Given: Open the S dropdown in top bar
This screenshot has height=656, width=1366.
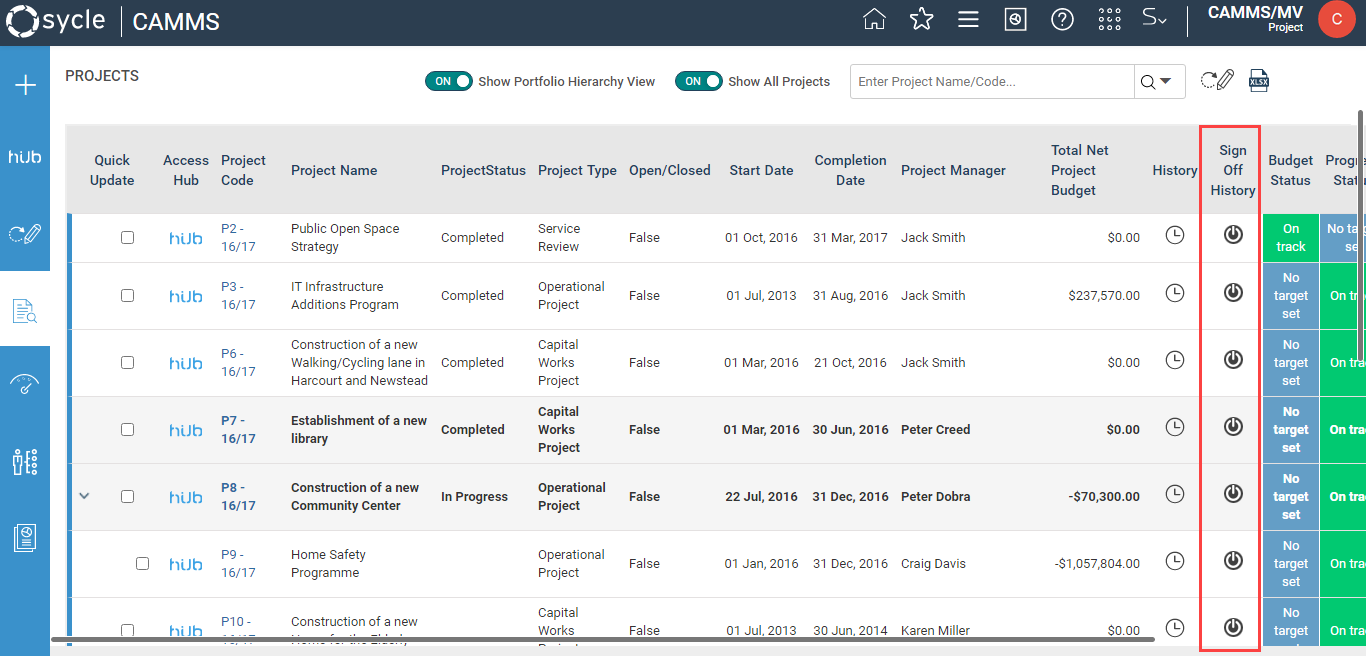Looking at the screenshot, I should [x=1155, y=19].
